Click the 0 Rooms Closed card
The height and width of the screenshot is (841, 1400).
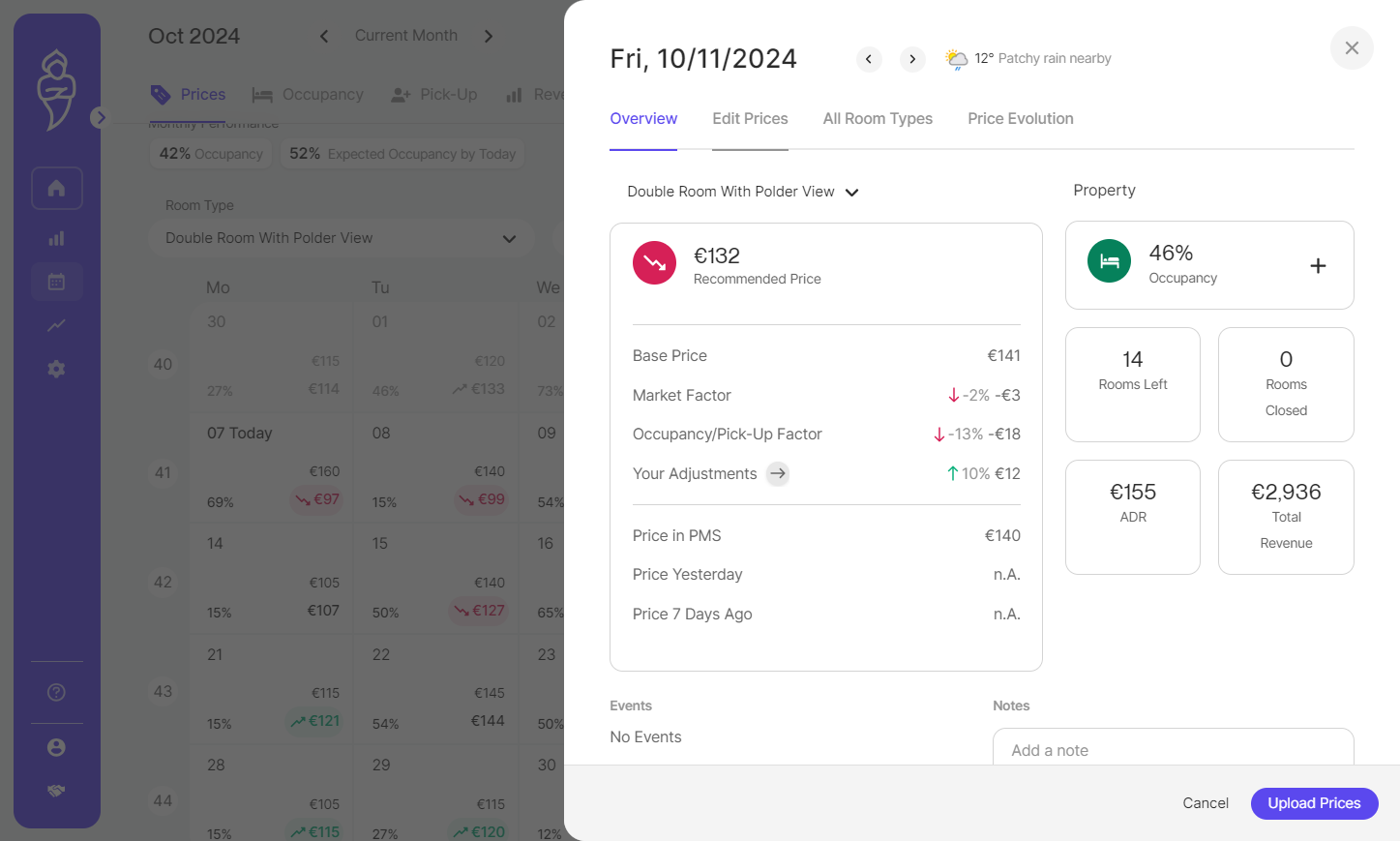pos(1286,384)
